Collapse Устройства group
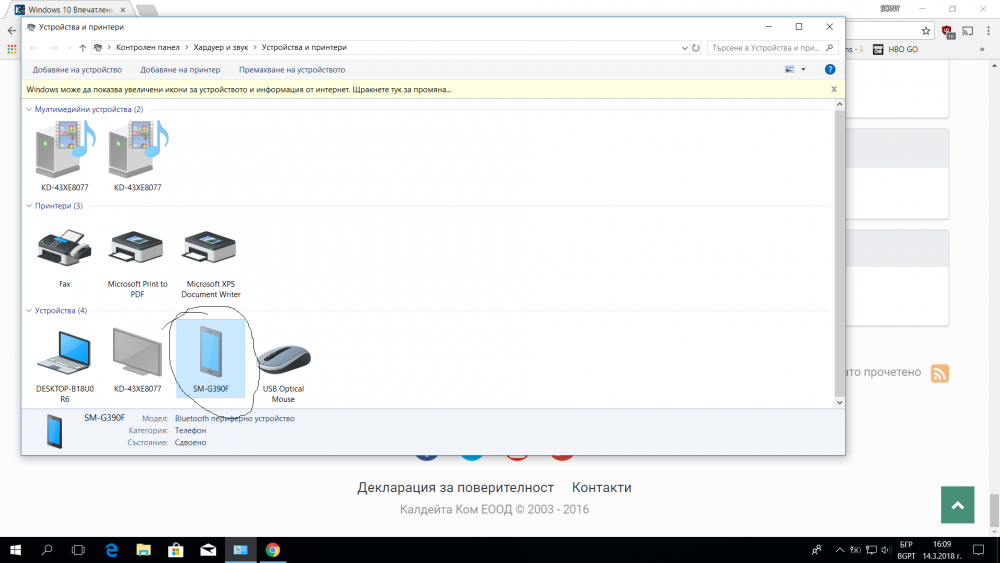 [29, 311]
